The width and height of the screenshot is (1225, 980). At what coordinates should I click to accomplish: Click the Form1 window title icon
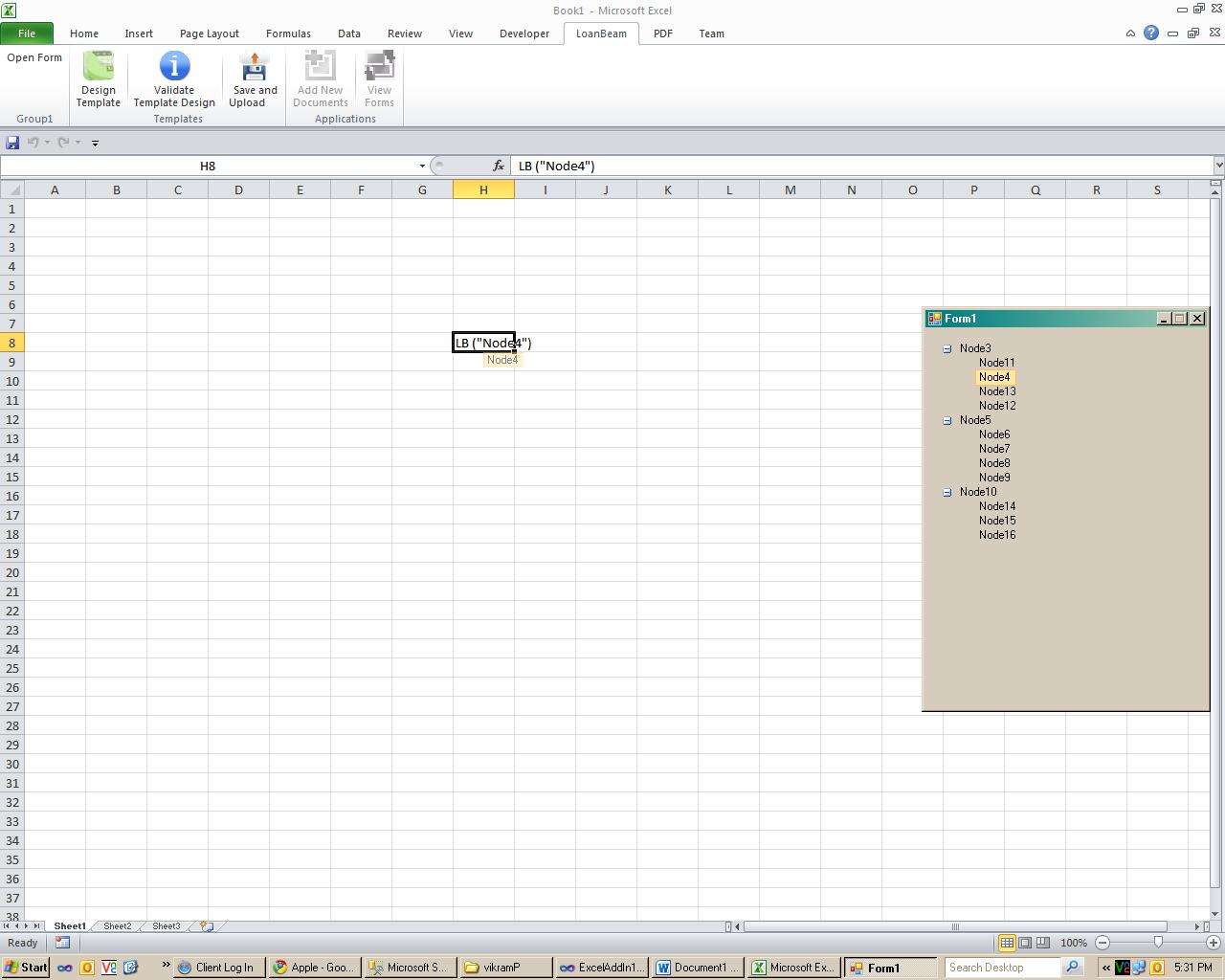(935, 319)
